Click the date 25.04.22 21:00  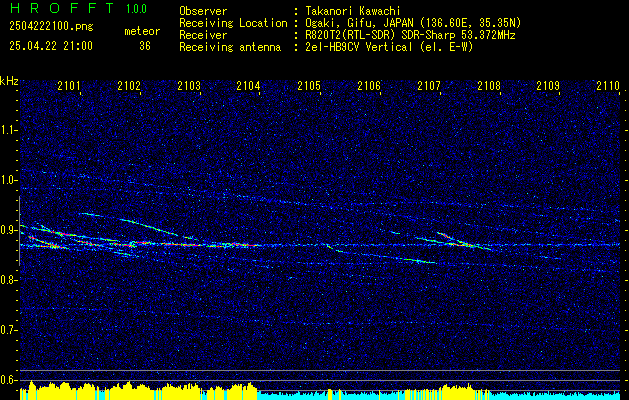pyautogui.click(x=51, y=46)
